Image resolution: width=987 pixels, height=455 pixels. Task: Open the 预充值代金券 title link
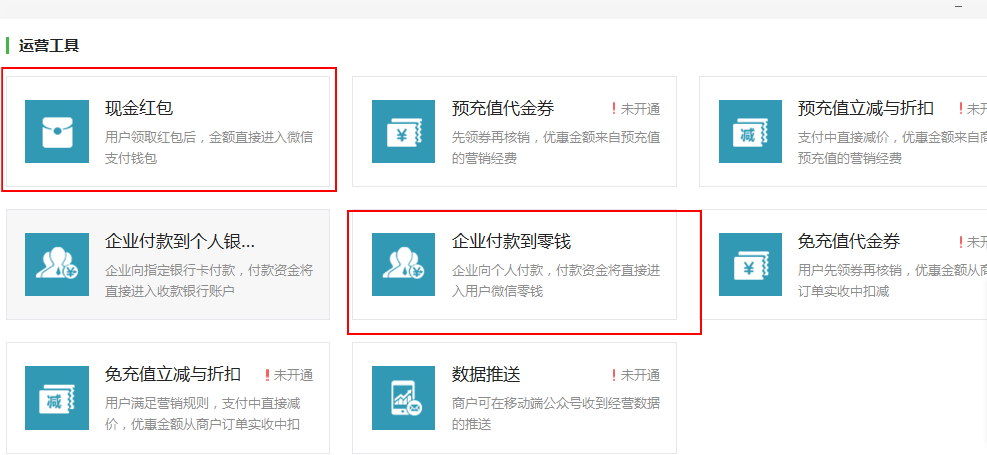coord(502,108)
